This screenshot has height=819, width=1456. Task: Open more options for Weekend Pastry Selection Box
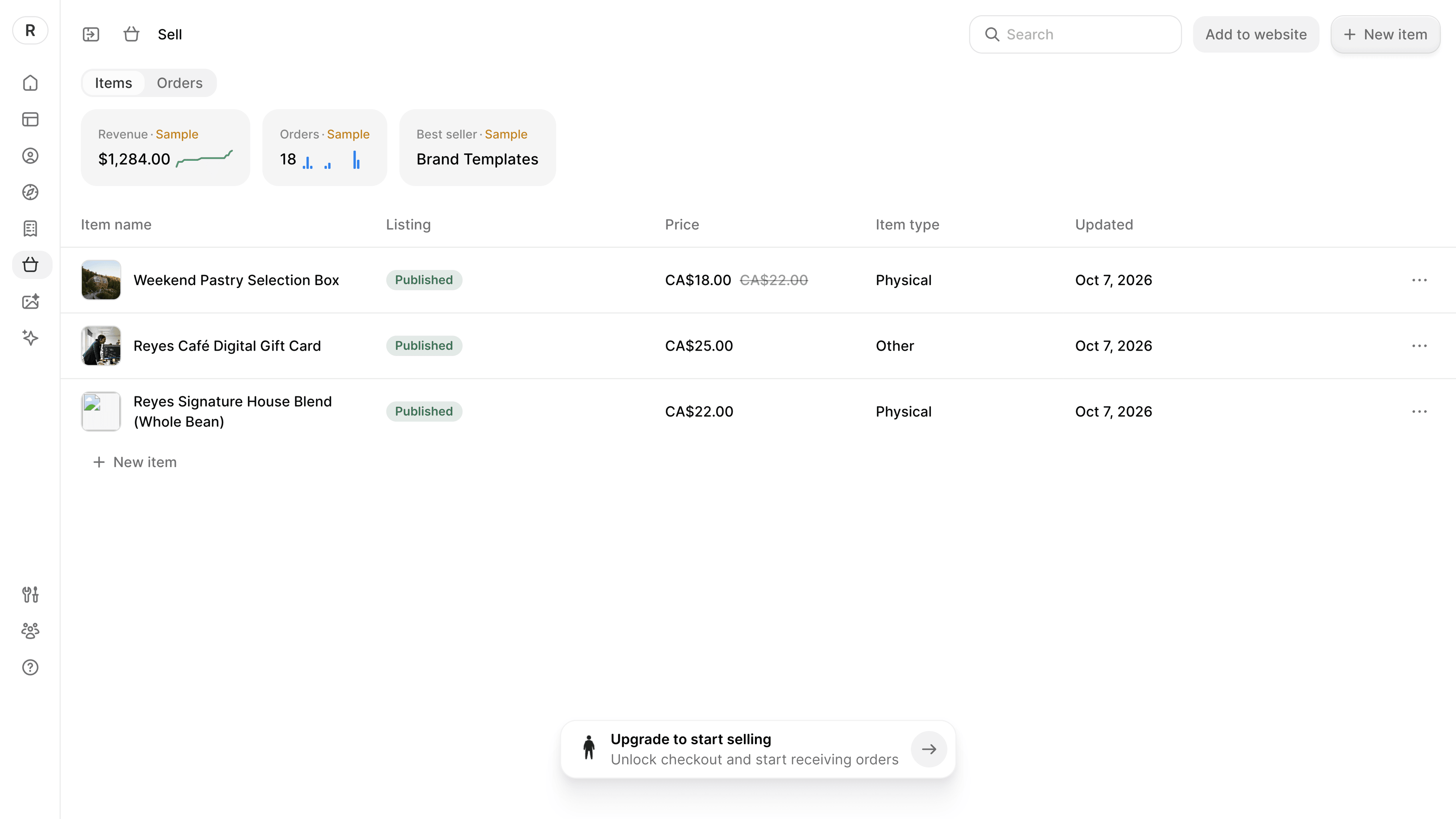tap(1419, 280)
